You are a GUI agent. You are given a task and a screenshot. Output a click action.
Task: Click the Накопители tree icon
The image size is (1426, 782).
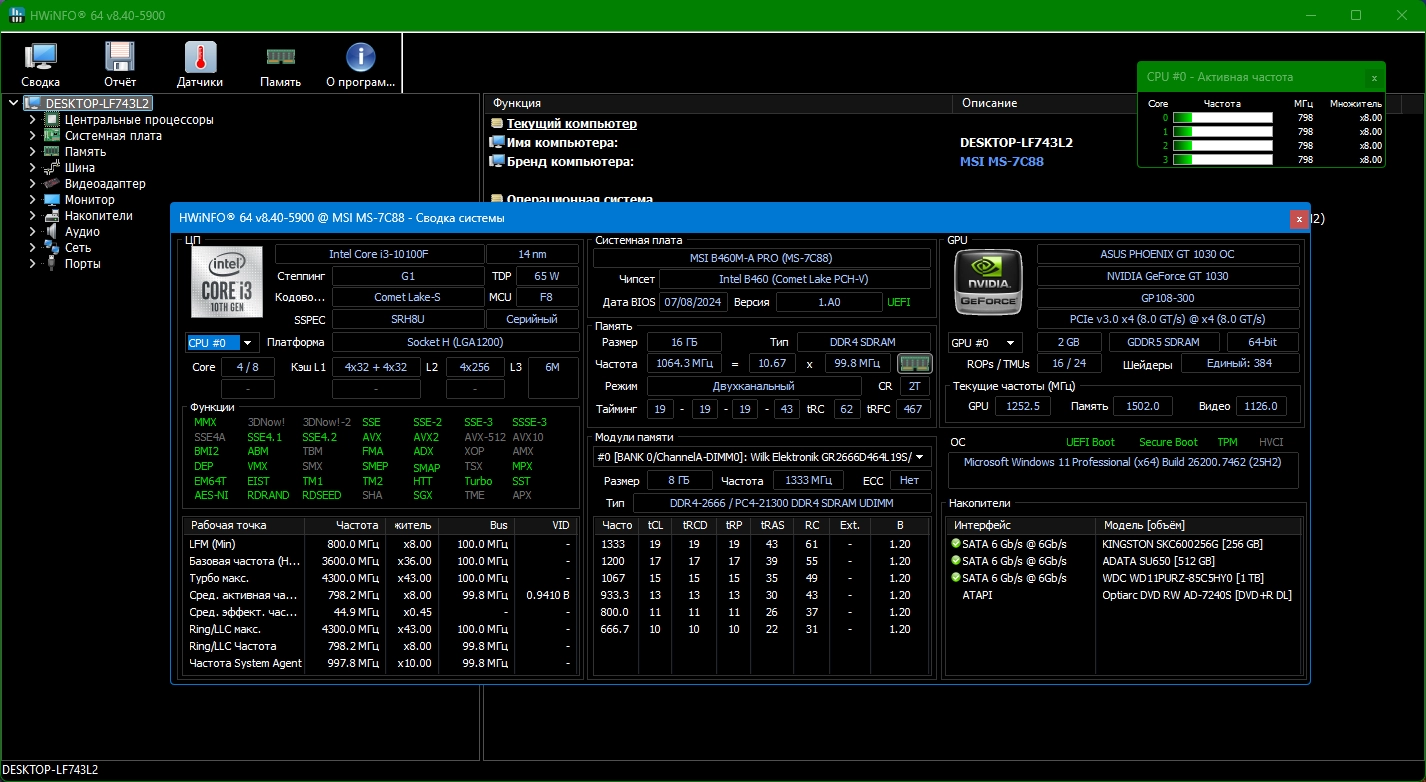(x=51, y=216)
